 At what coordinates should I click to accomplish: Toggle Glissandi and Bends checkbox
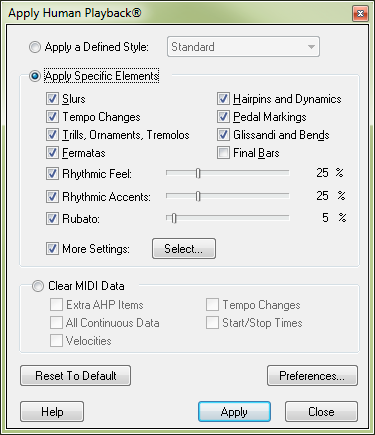[x=223, y=135]
